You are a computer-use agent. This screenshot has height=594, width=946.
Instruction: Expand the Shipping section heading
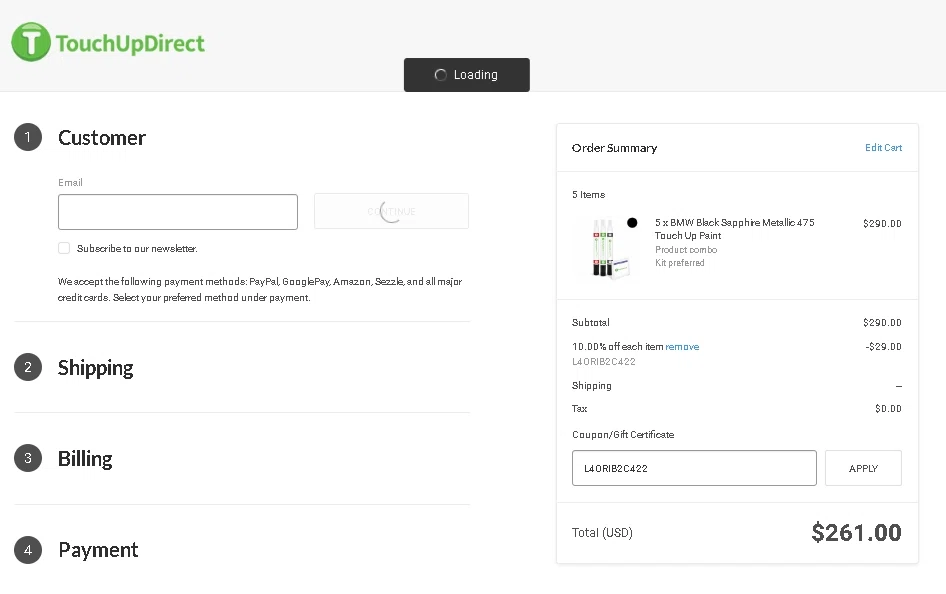(x=96, y=367)
